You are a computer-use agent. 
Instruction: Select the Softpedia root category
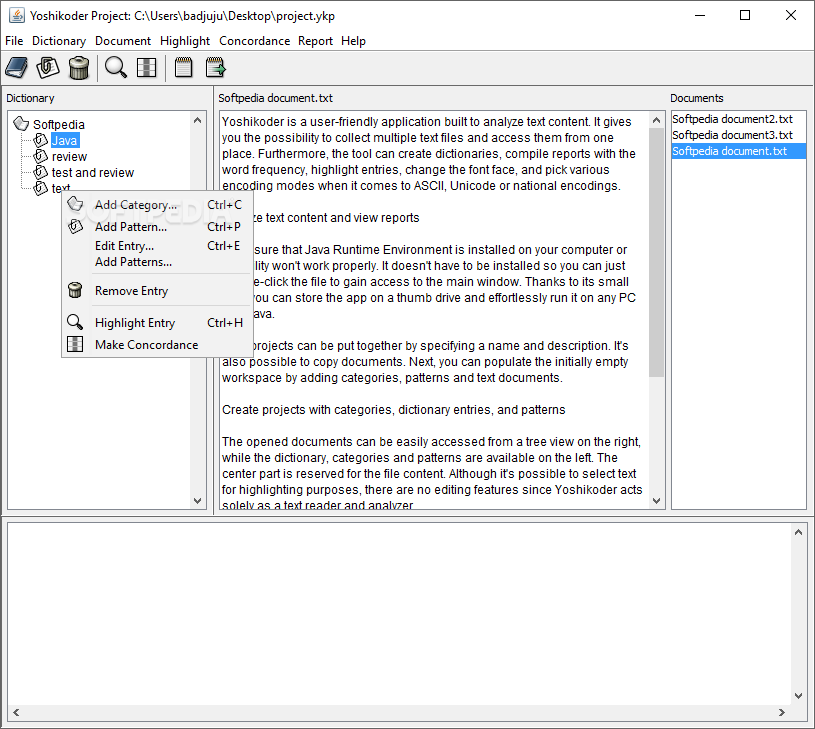pos(59,124)
